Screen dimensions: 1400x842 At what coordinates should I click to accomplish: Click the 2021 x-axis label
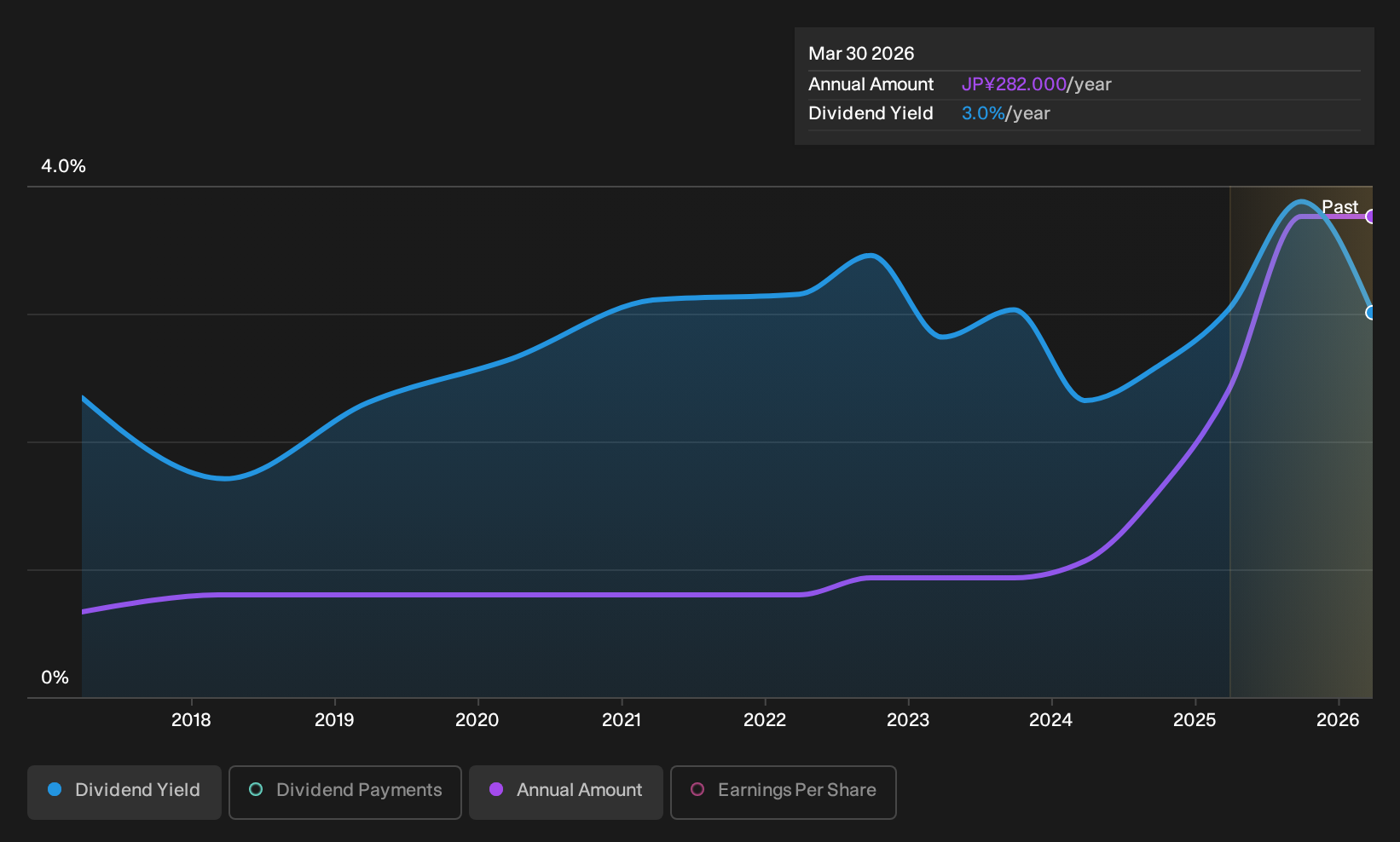tap(622, 720)
